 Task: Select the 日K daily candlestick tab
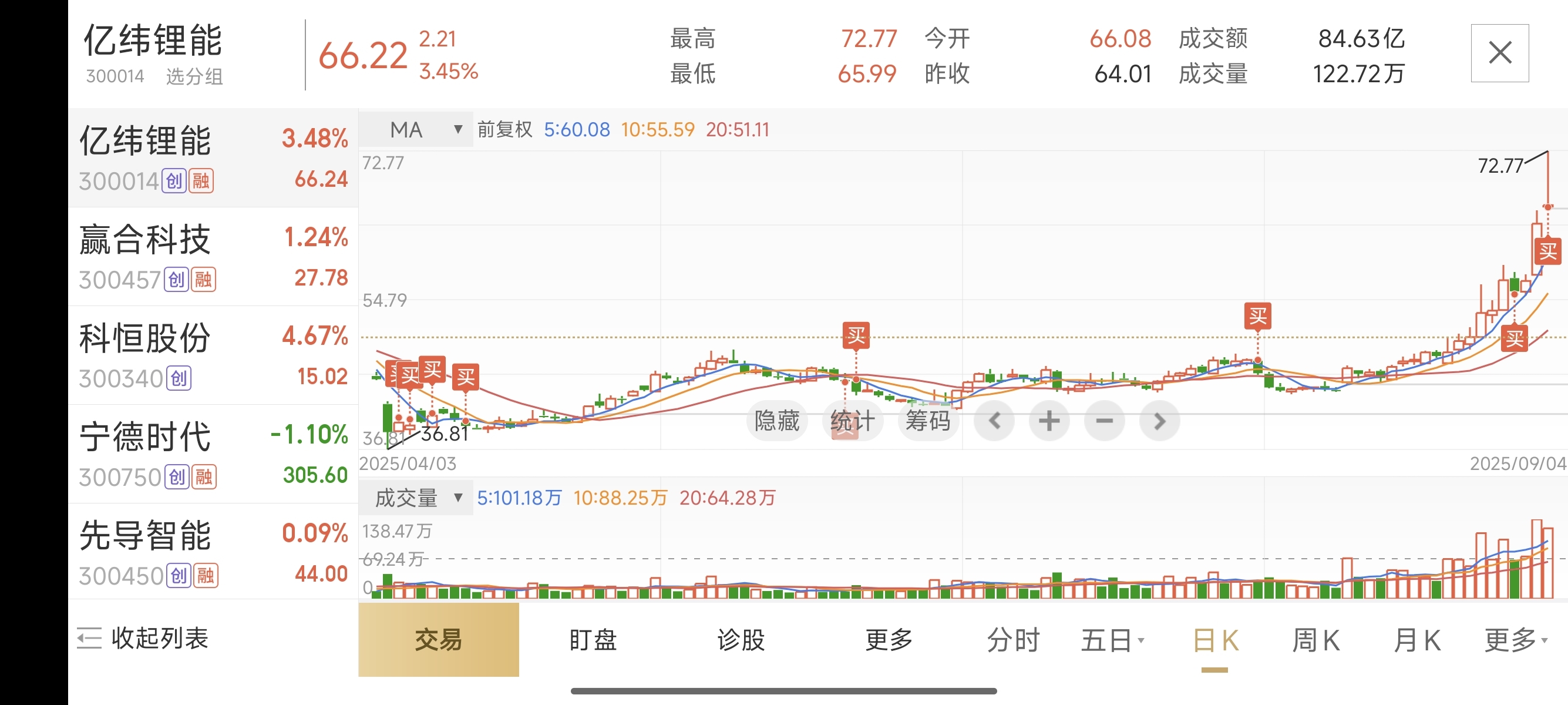1215,640
